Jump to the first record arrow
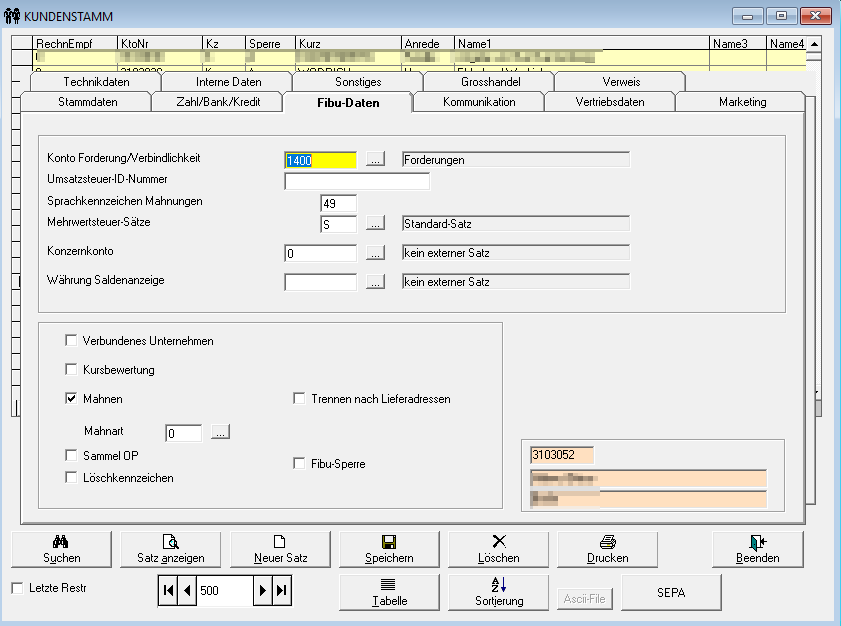 167,591
